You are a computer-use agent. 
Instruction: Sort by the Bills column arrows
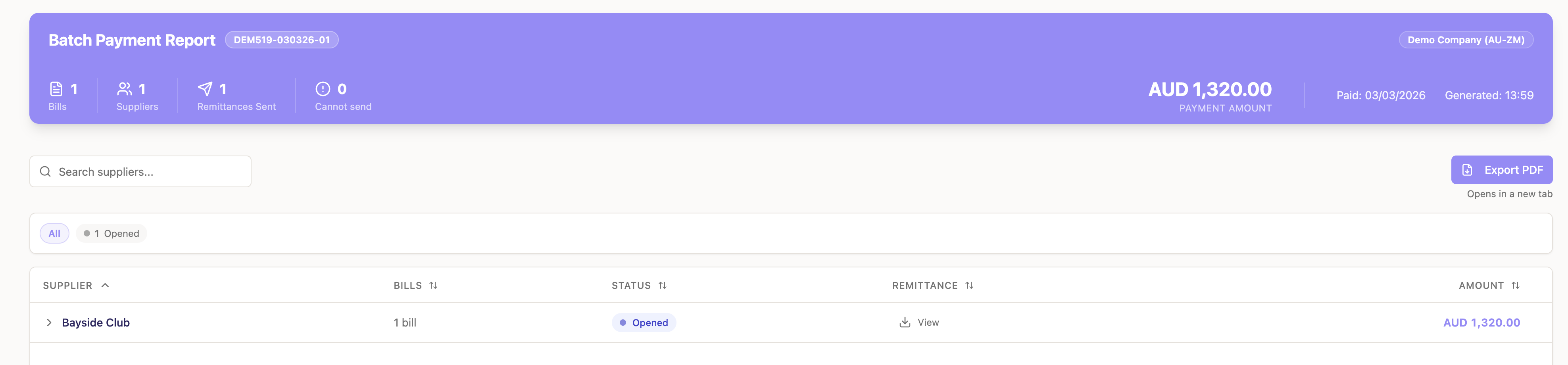click(x=433, y=285)
